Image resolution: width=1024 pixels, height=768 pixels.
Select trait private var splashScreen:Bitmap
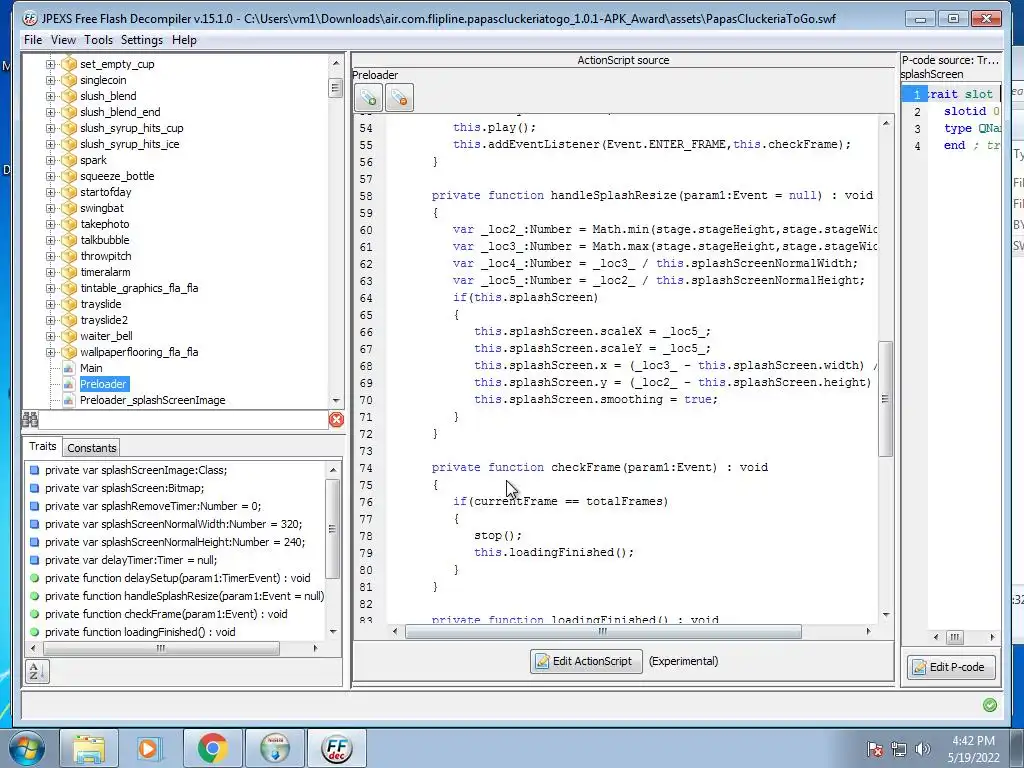pos(124,488)
